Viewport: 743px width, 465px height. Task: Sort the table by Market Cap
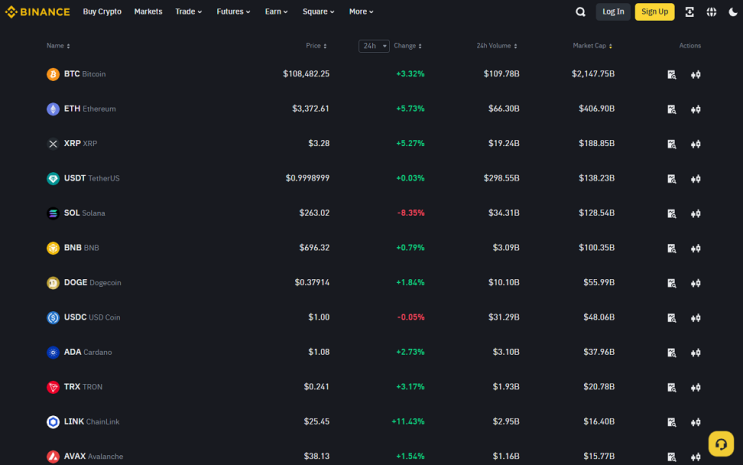coord(592,46)
